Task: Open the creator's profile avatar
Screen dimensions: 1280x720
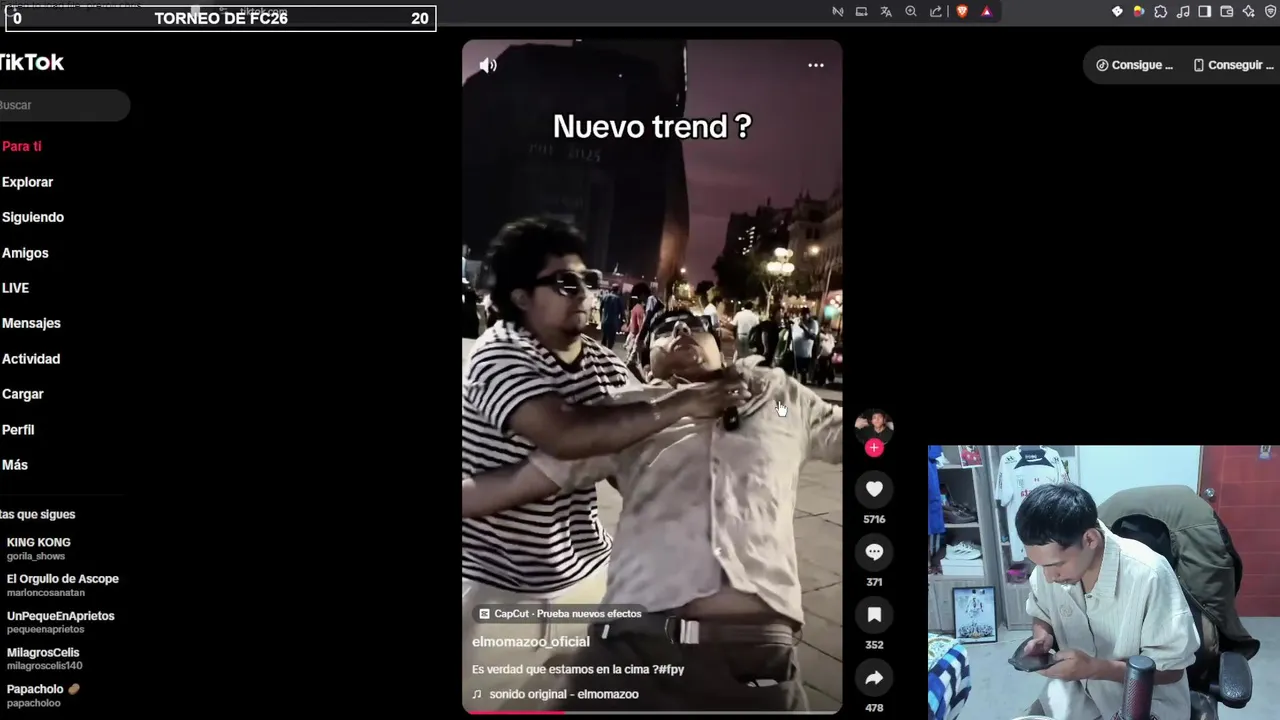Action: tap(874, 425)
